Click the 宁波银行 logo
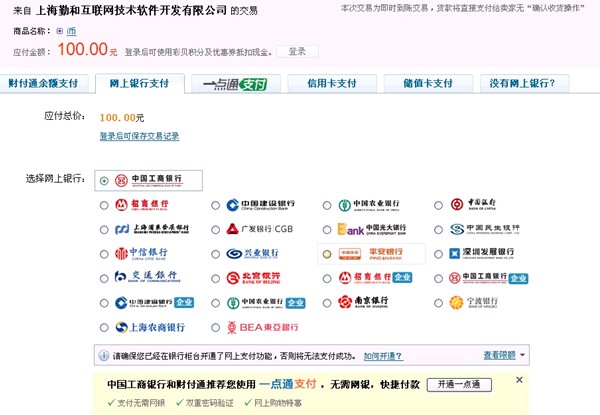Image resolution: width=600 pixels, height=415 pixels. pos(474,302)
